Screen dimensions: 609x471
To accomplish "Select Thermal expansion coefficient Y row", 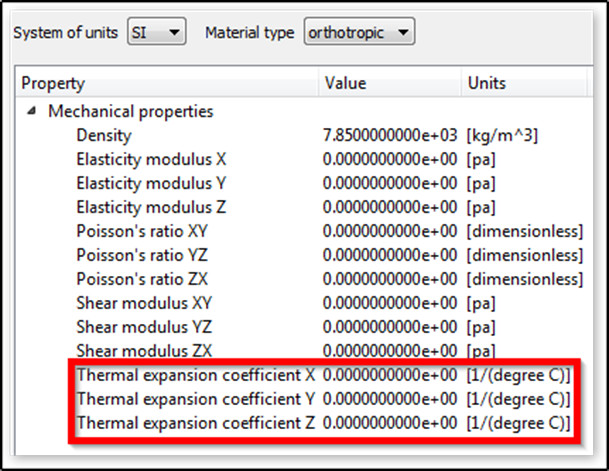I will pyautogui.click(x=196, y=400).
